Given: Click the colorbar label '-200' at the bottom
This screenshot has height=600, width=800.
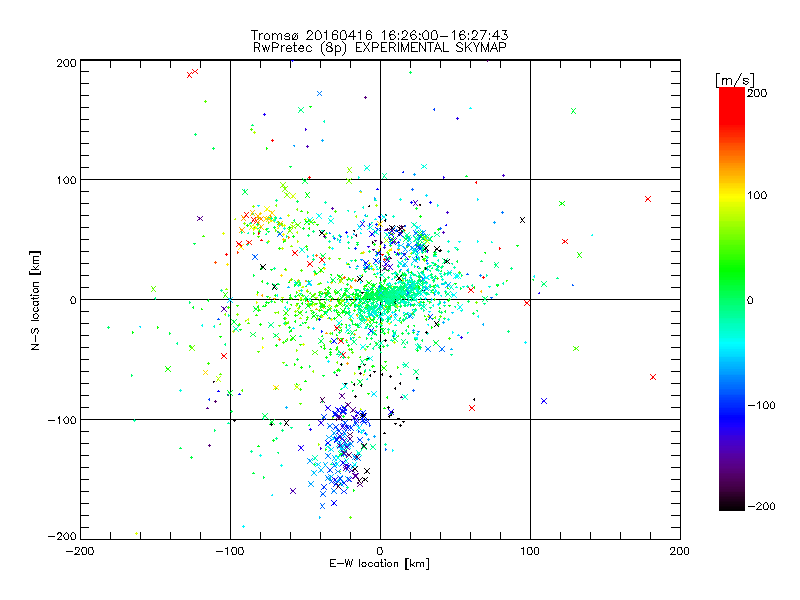Looking at the screenshot, I should coord(761,506).
